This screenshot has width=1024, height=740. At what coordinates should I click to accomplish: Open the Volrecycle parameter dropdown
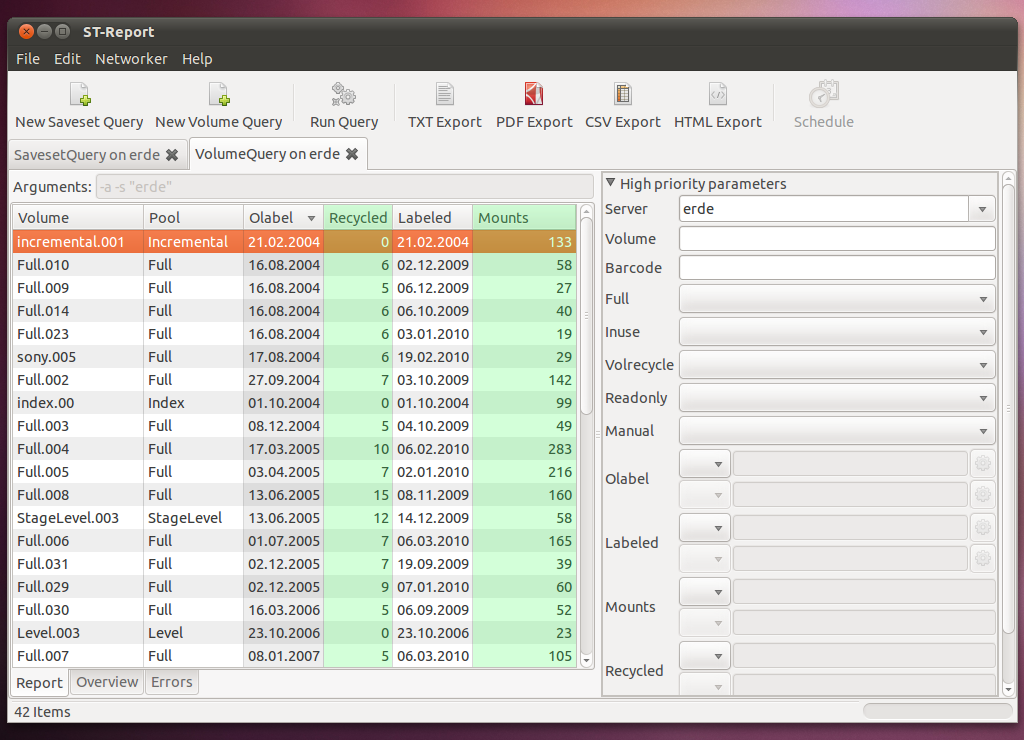[x=837, y=365]
